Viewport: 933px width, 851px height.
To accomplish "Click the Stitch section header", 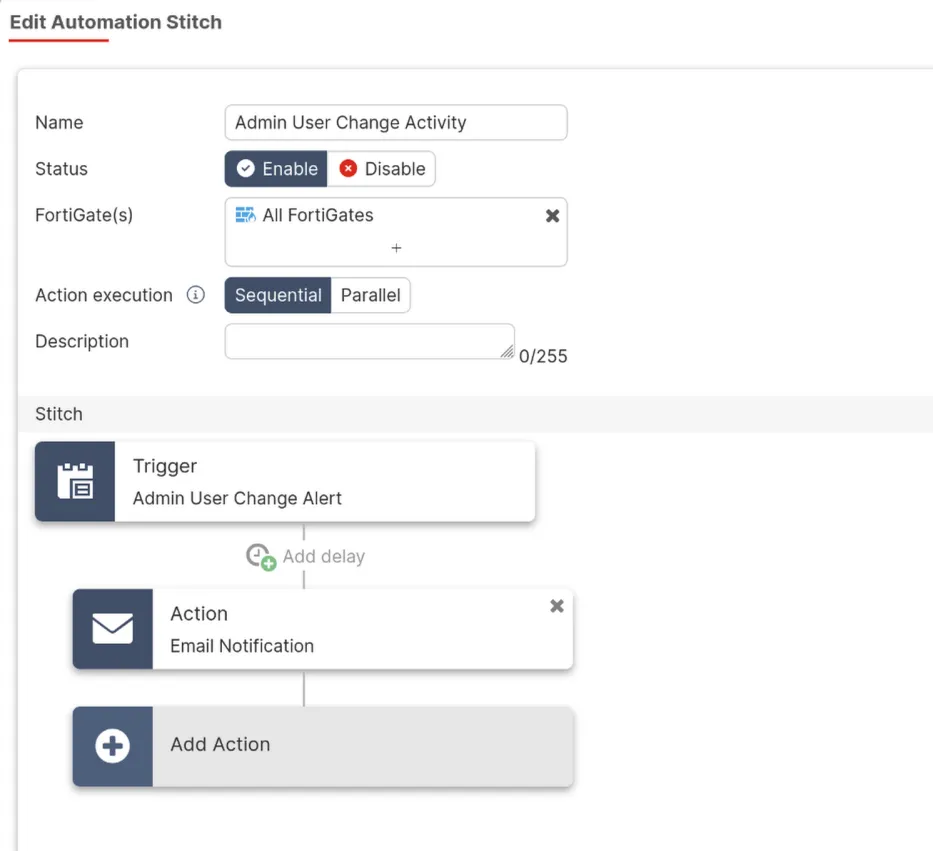I will click(58, 413).
